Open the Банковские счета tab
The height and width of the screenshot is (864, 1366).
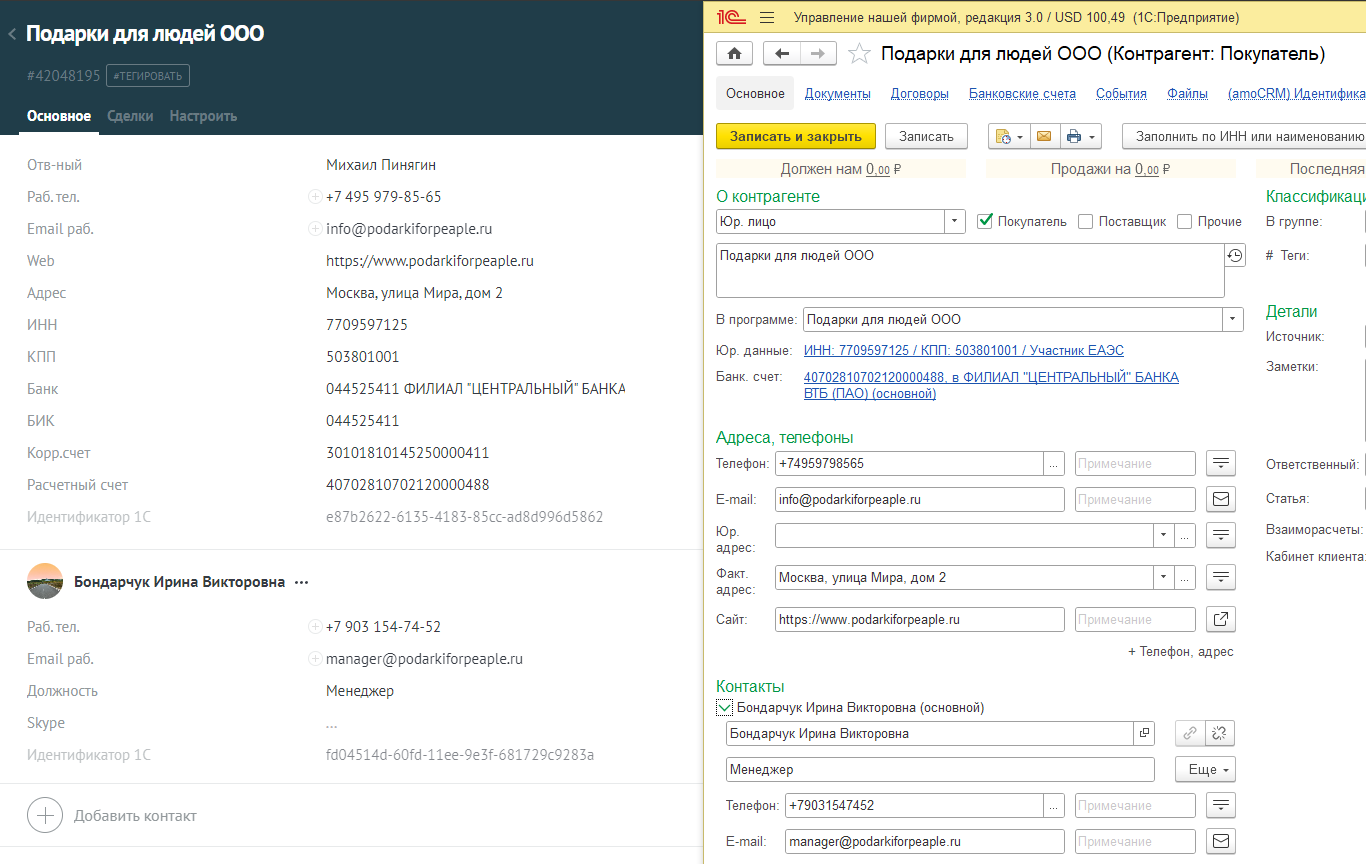[x=1022, y=93]
